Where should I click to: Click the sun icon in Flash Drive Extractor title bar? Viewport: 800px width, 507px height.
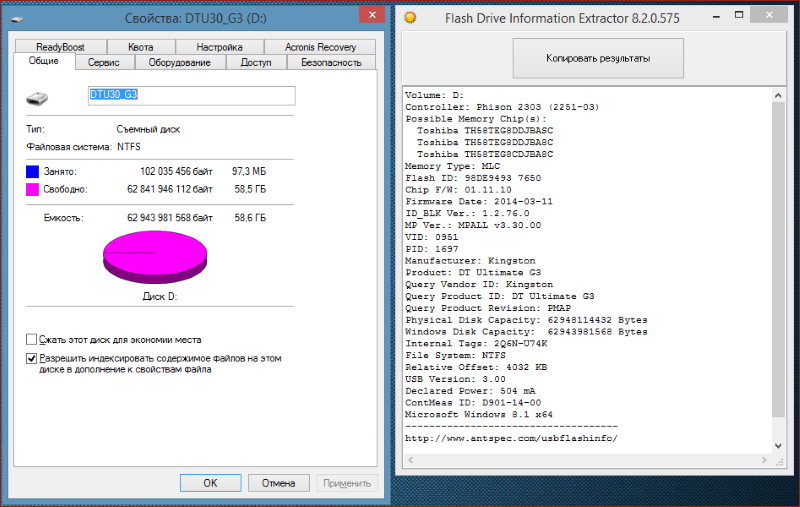point(410,18)
